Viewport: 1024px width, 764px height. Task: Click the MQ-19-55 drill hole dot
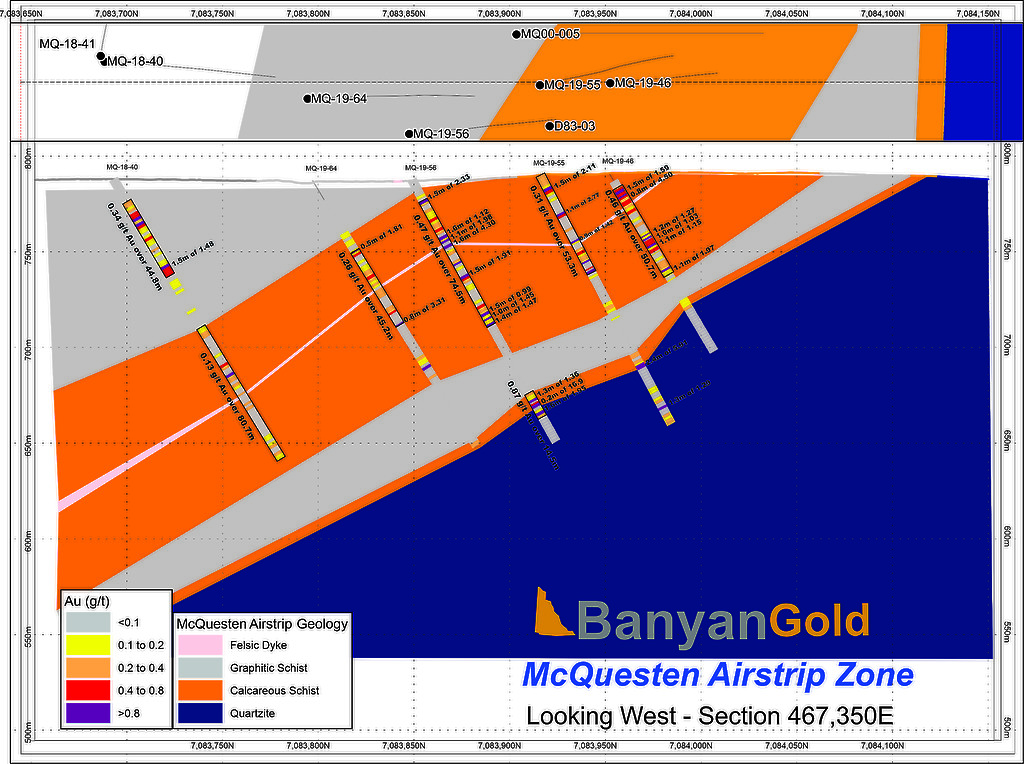point(540,85)
